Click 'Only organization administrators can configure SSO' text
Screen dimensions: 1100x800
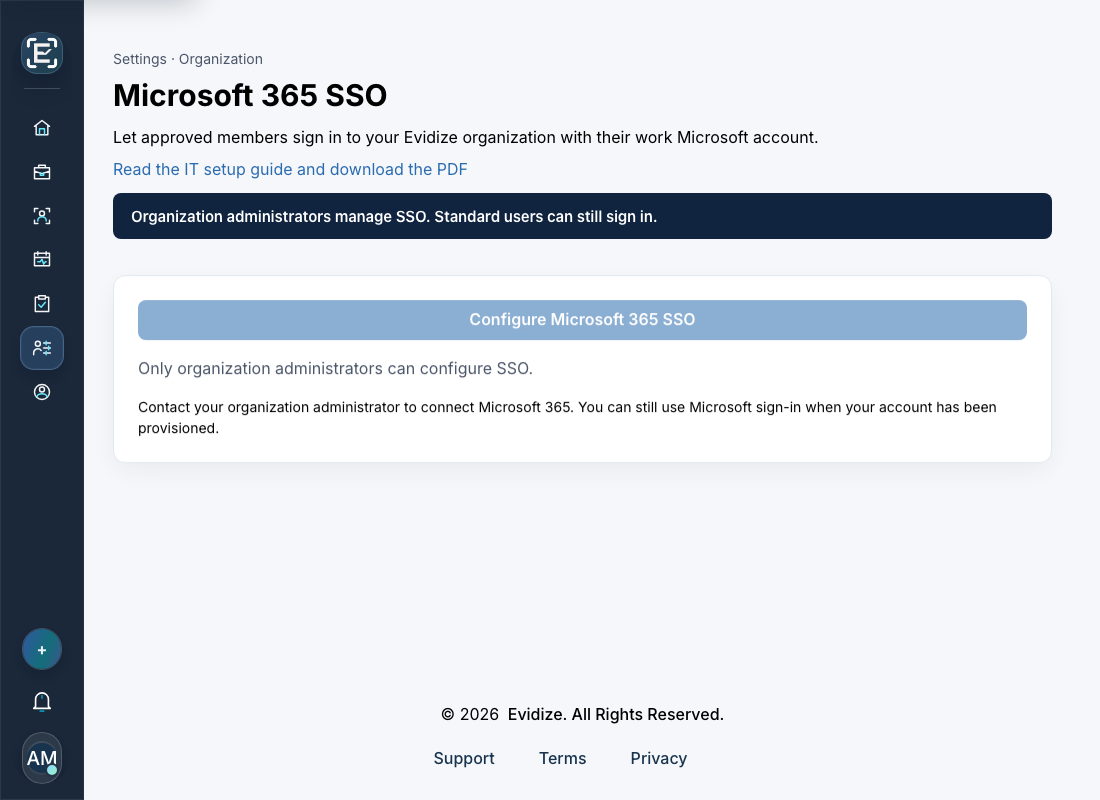(x=335, y=368)
